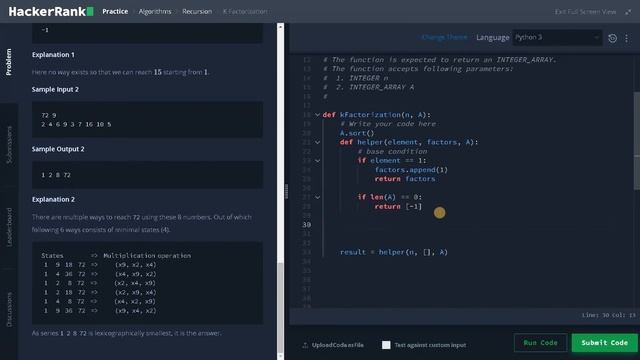
Task: Click the 'Sample Input 2' heading
Action: point(55,89)
